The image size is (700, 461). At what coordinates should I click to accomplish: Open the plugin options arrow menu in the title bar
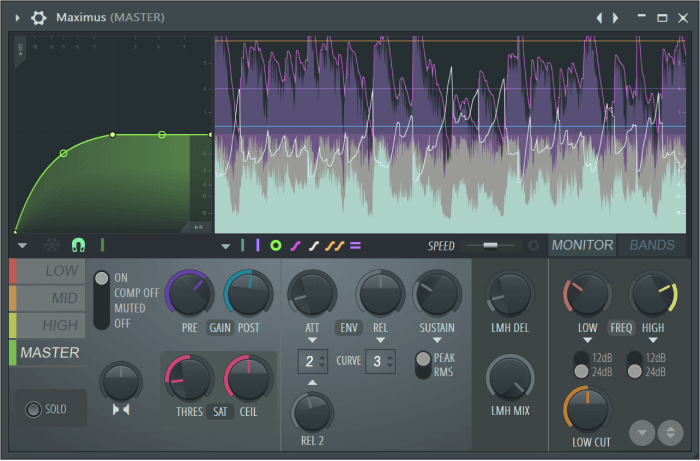(x=17, y=18)
